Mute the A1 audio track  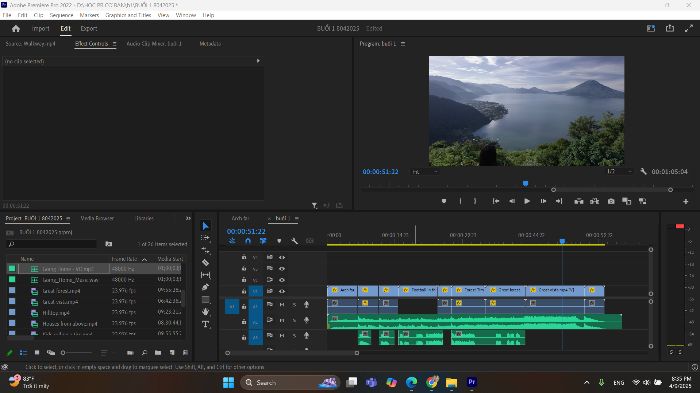click(x=282, y=305)
